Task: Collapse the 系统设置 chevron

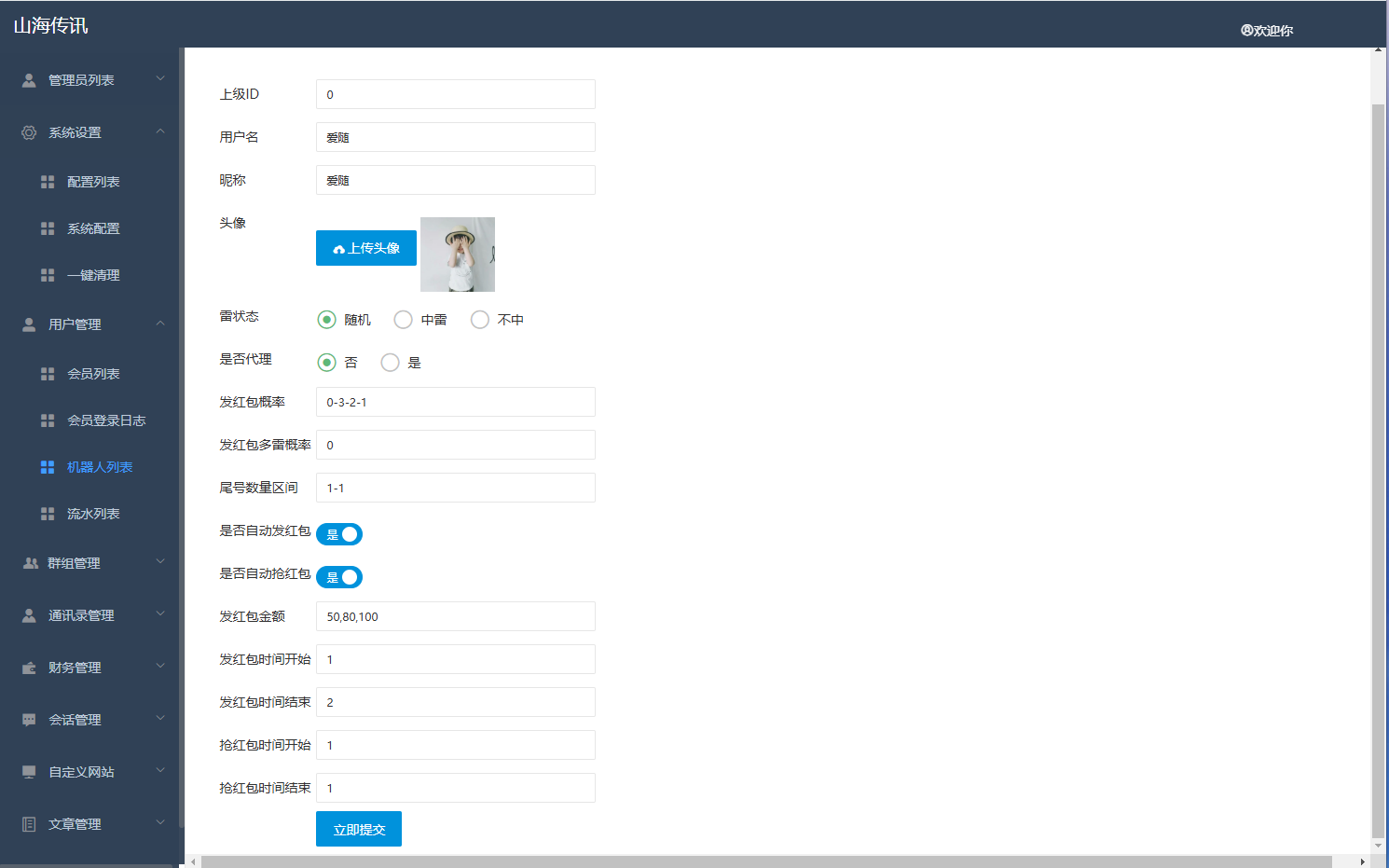Action: [160, 131]
